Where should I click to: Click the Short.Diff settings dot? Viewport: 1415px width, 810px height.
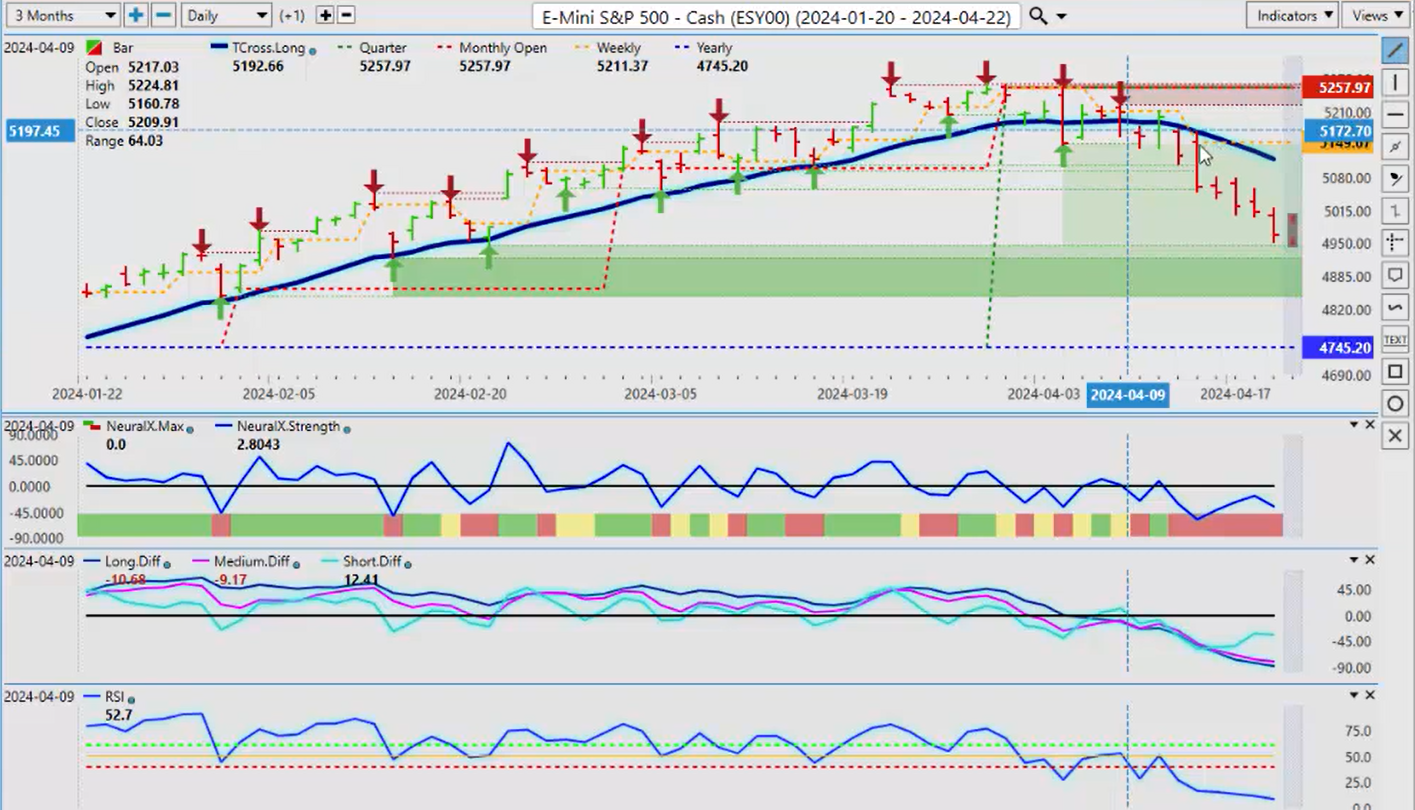tap(408, 563)
